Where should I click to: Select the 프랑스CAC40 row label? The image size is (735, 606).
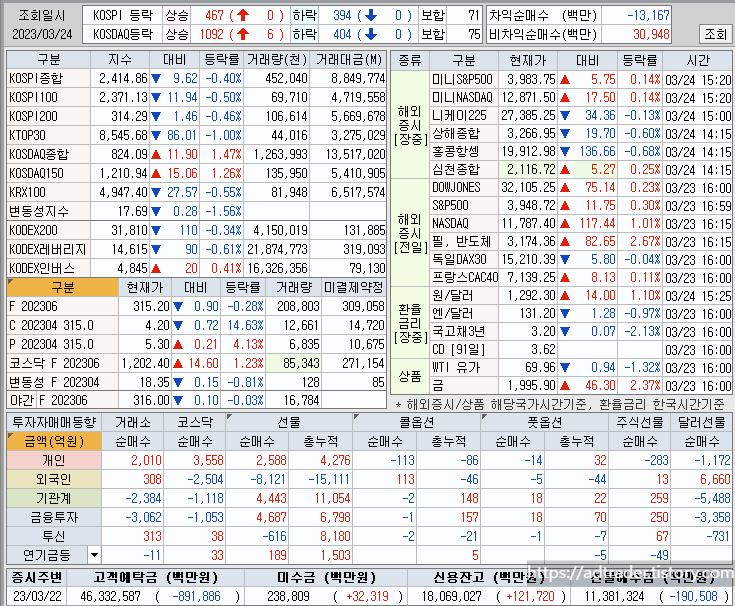[464, 277]
